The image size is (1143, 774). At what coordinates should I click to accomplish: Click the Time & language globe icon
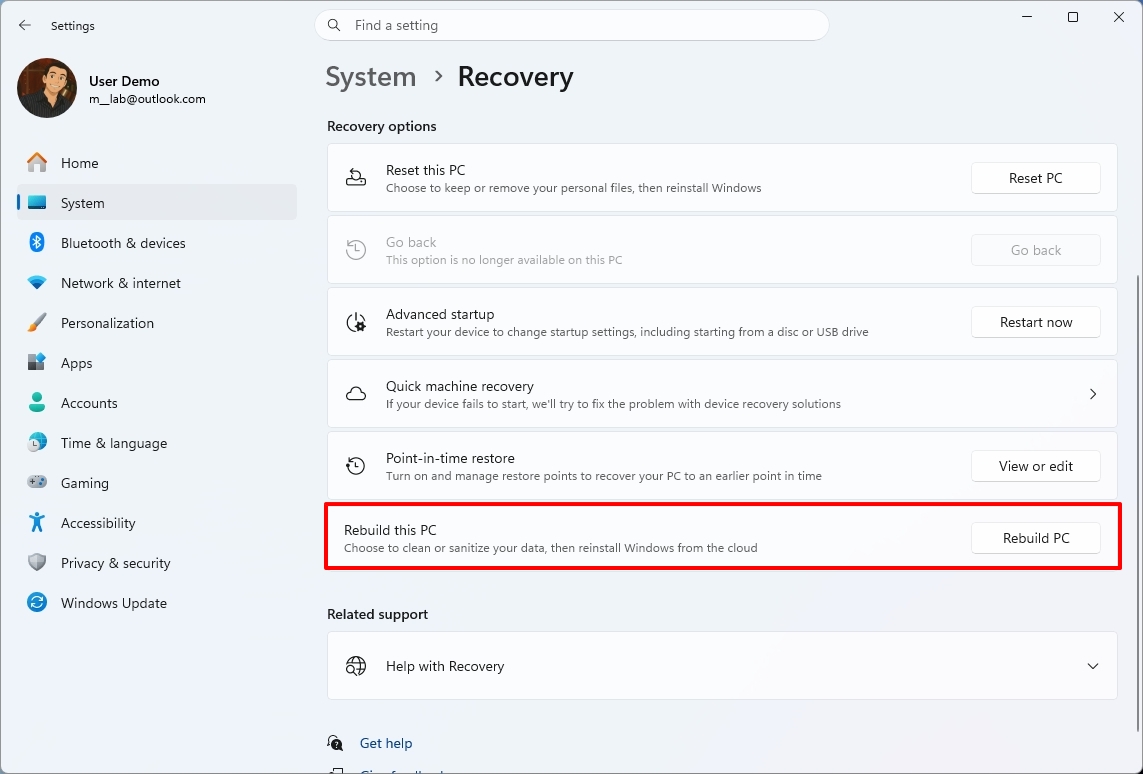(x=37, y=442)
